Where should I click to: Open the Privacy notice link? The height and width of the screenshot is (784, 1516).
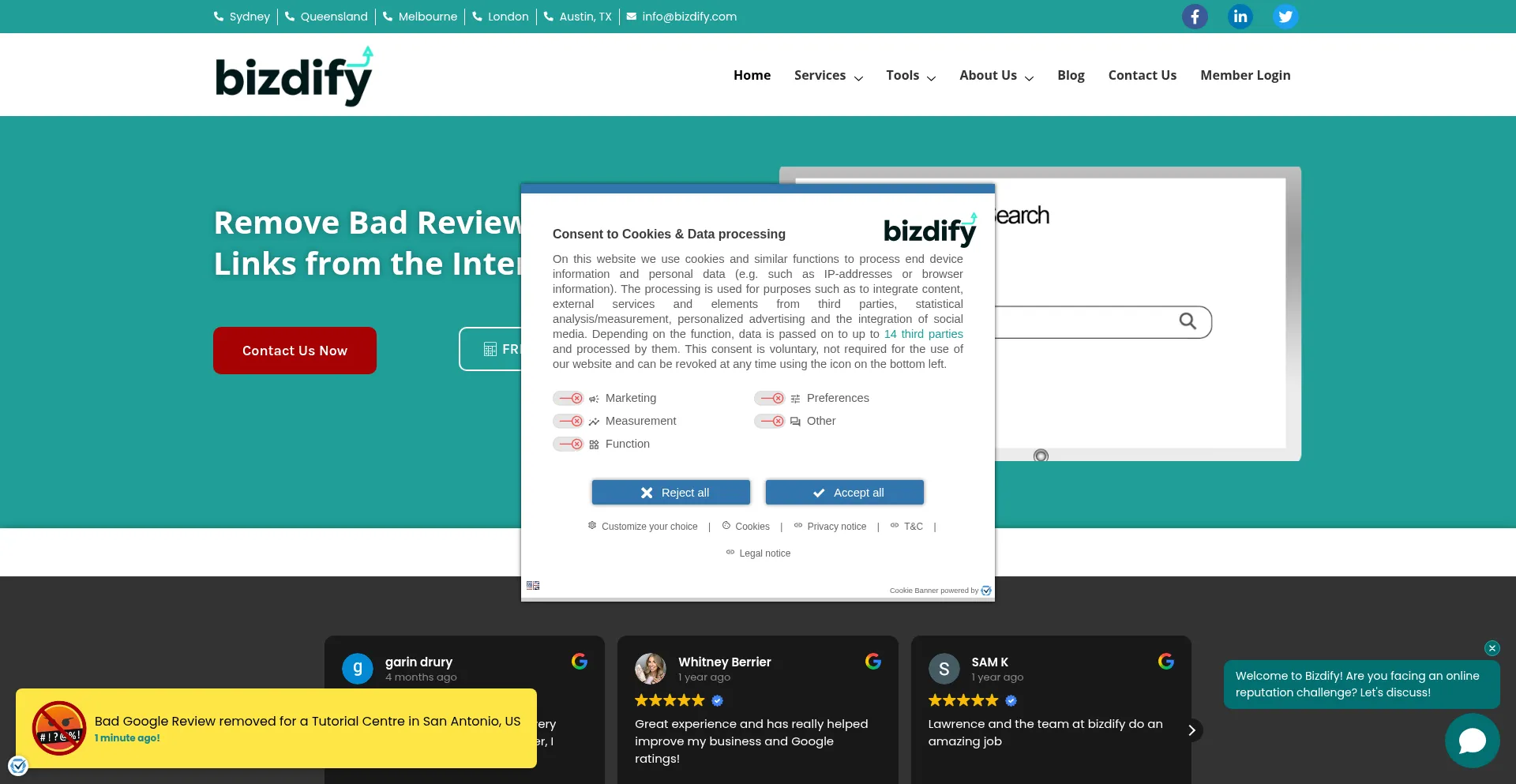pyautogui.click(x=830, y=526)
